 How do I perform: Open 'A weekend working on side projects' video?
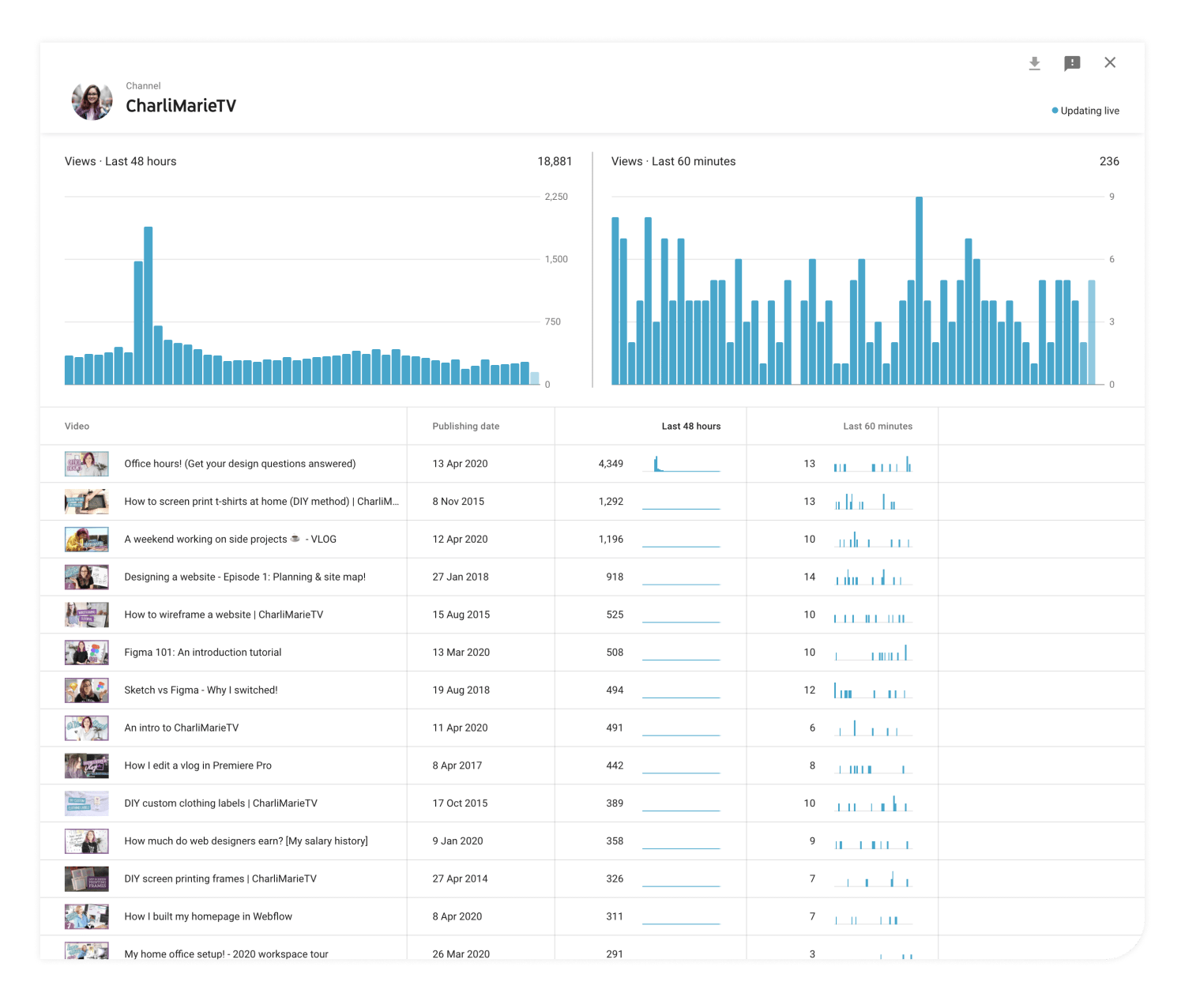pos(230,540)
